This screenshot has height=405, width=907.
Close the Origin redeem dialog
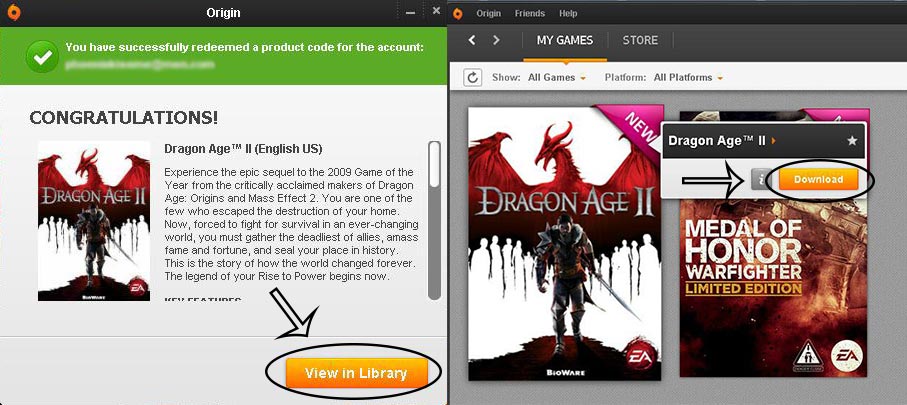(x=436, y=11)
